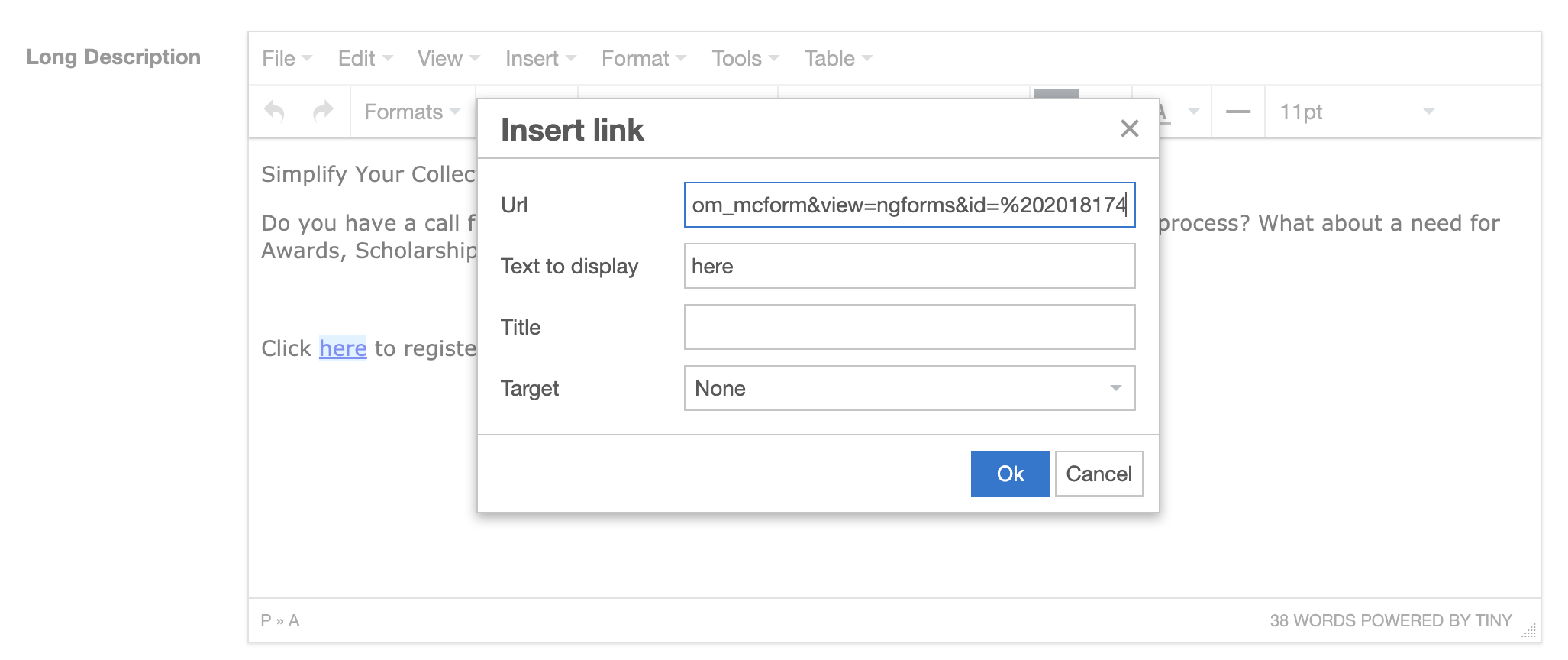Open the text color dropdown arrow
The height and width of the screenshot is (660, 1568).
[x=1193, y=111]
